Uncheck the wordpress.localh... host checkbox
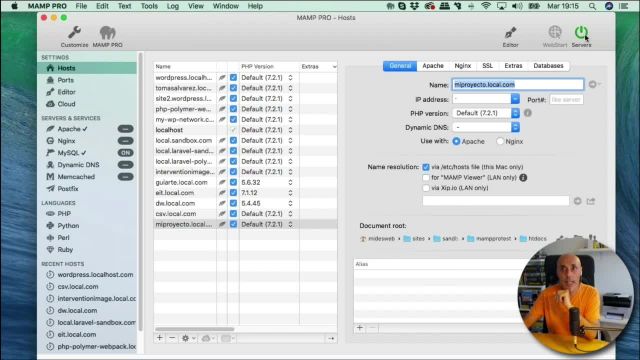The image size is (640, 360). coord(233,77)
